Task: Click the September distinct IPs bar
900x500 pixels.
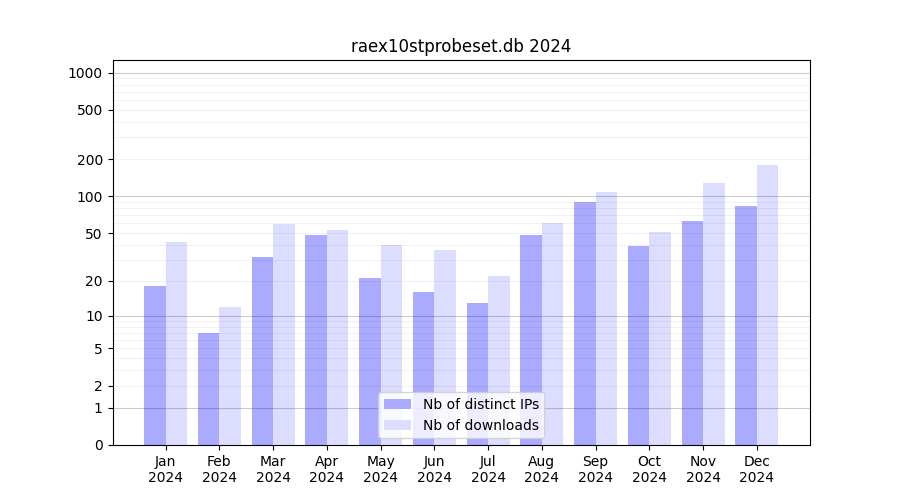Action: [x=585, y=323]
